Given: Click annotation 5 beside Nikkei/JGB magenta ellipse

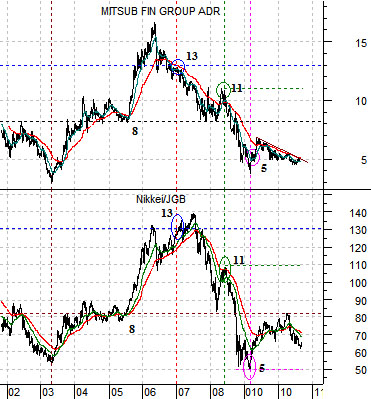Looking at the screenshot, I should [x=262, y=368].
